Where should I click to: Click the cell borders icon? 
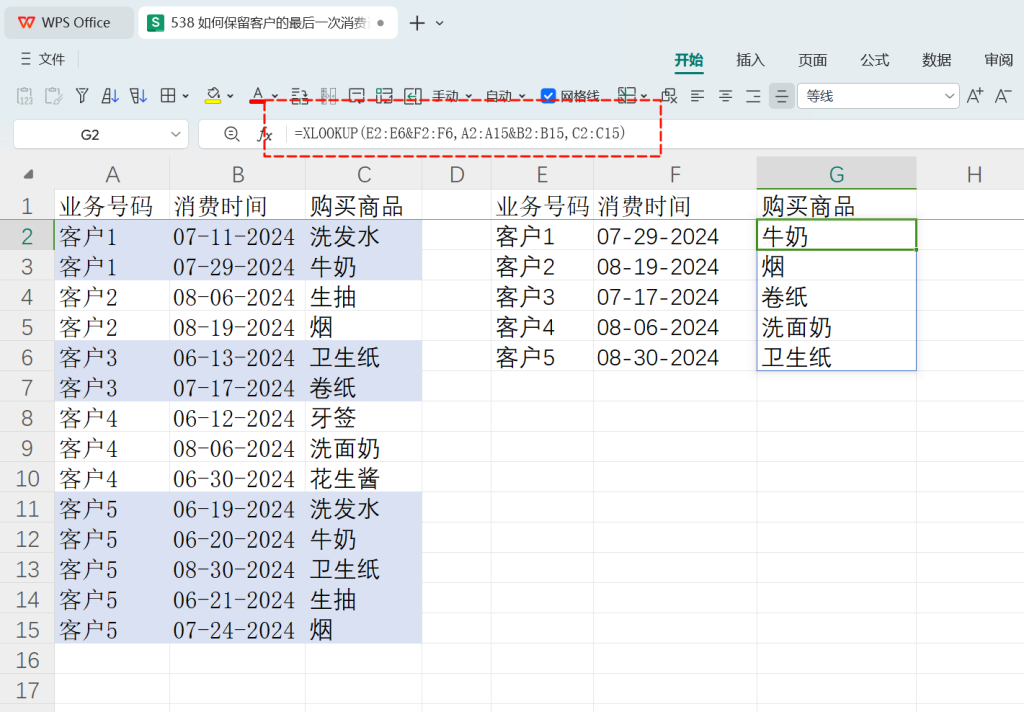pyautogui.click(x=168, y=96)
